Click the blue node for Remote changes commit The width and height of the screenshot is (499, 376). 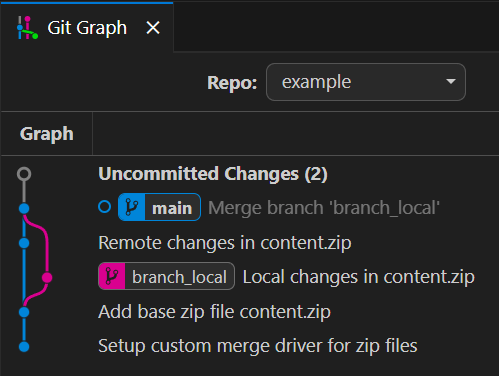tap(24, 243)
